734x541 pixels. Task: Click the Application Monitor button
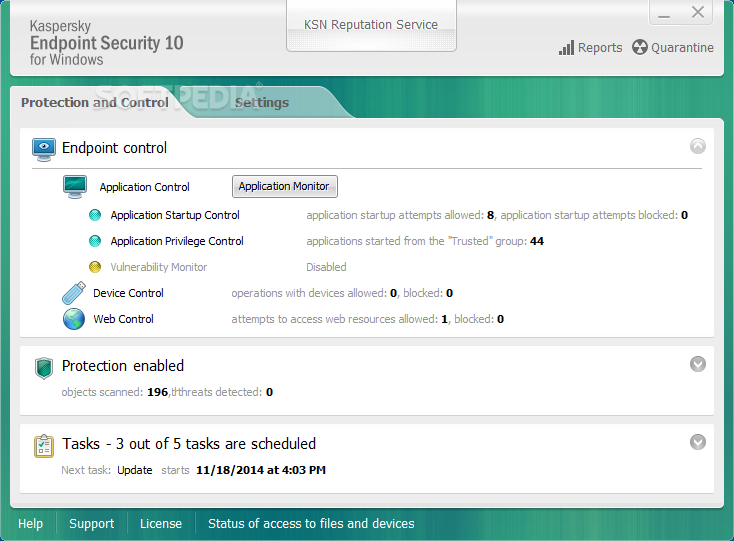pos(285,186)
